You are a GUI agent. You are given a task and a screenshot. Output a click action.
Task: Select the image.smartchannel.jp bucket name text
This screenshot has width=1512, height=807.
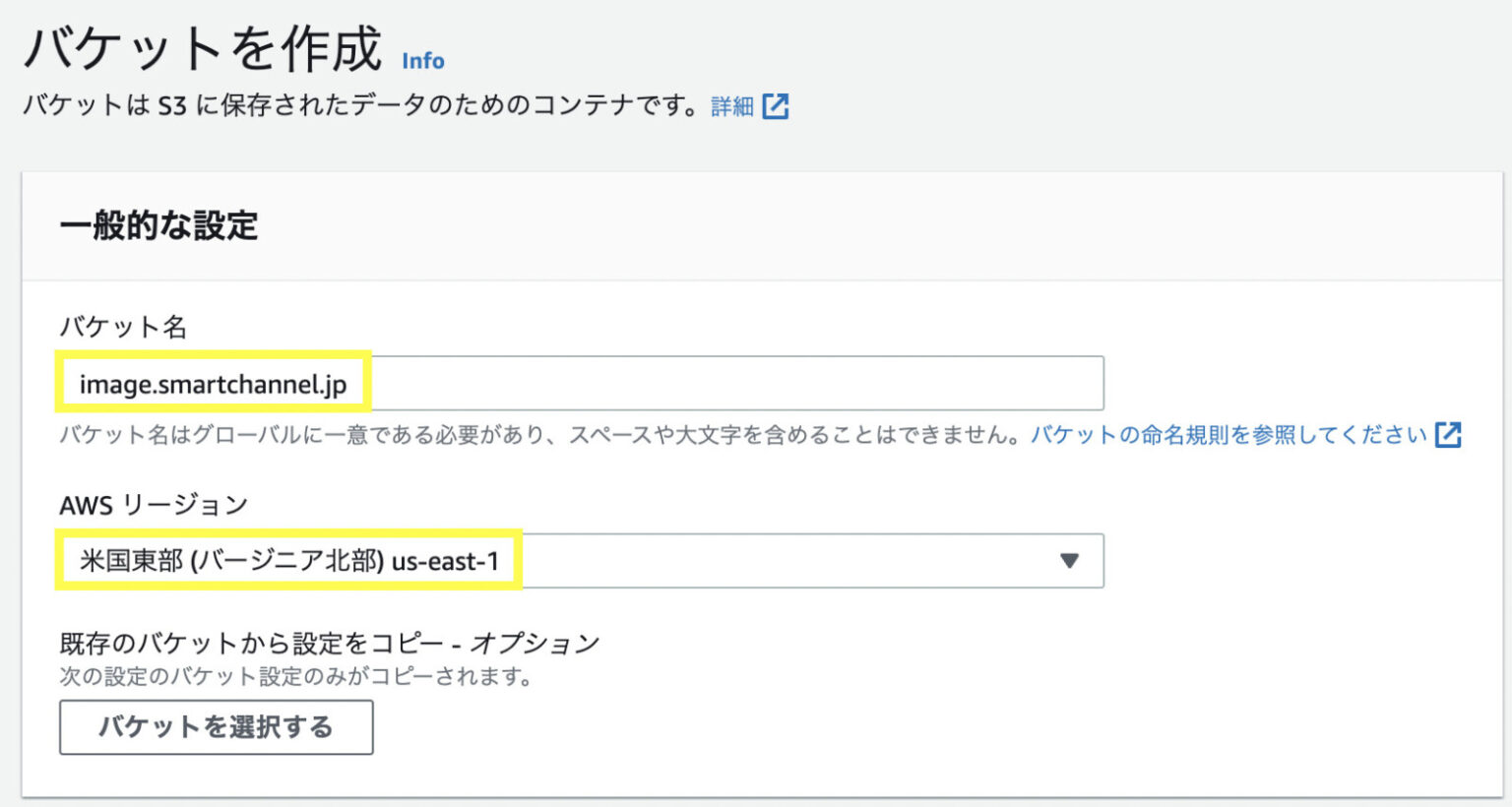click(x=212, y=384)
